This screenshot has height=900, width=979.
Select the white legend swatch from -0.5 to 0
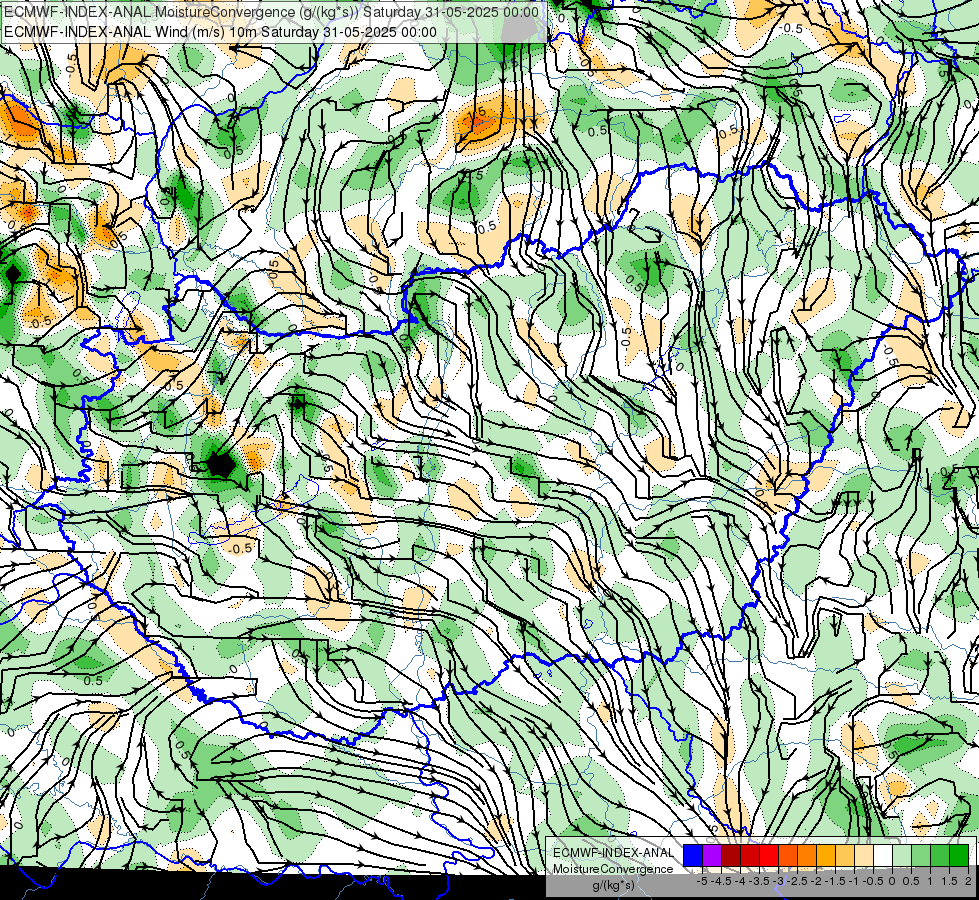883,855
